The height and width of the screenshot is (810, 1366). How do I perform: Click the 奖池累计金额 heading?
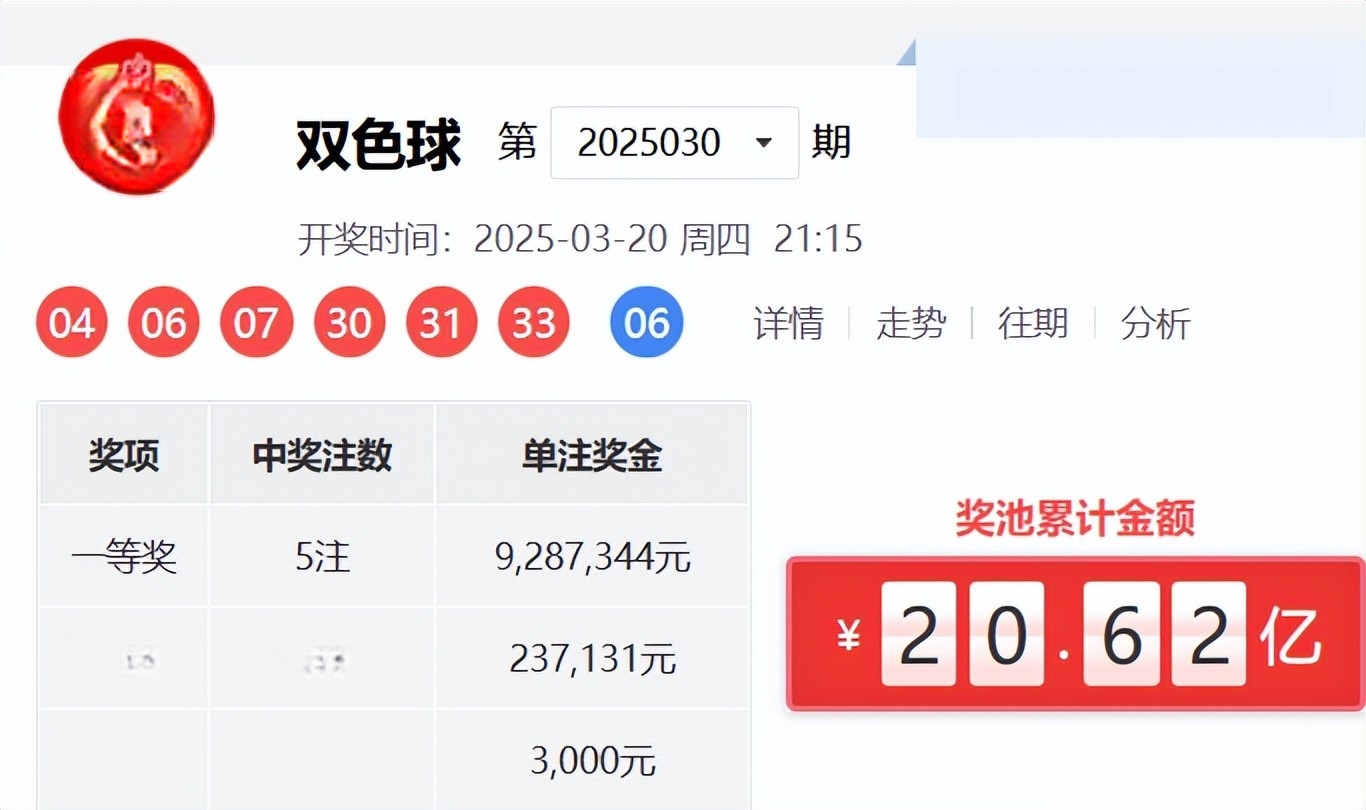(1075, 519)
